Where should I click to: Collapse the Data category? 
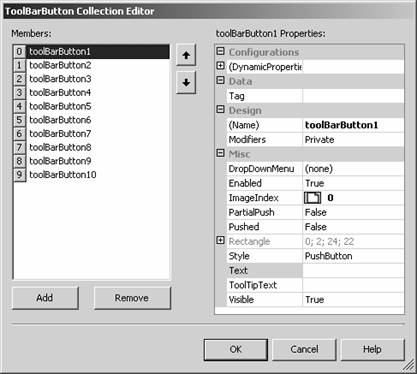220,80
